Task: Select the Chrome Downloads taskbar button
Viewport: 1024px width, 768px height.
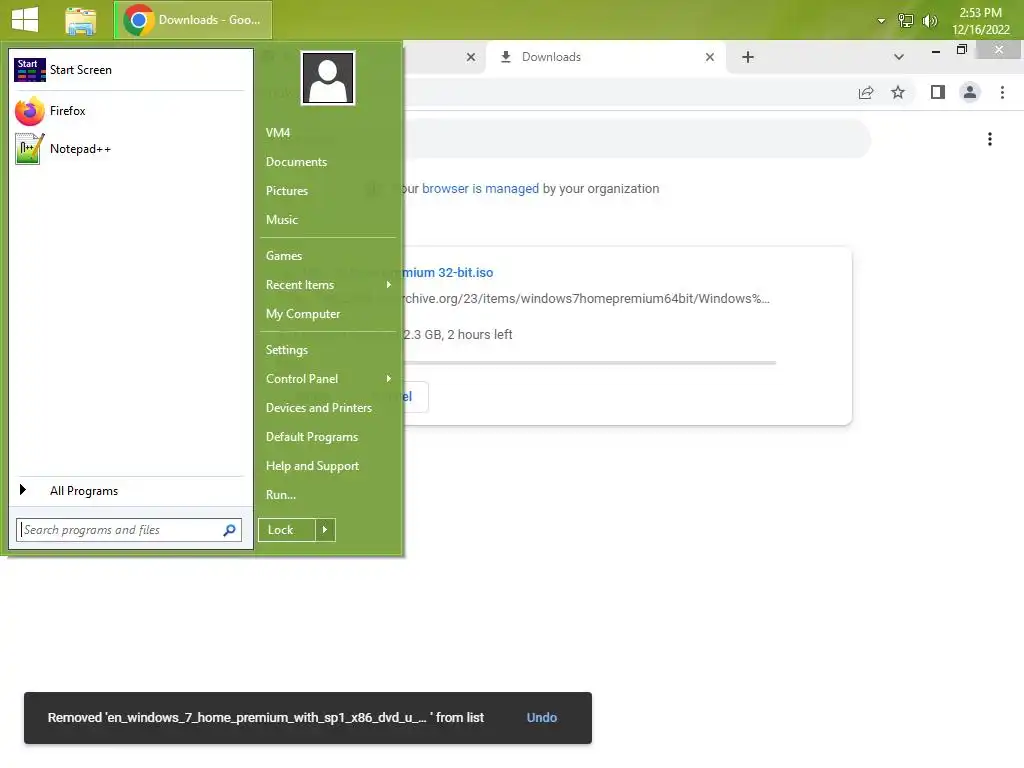Action: pyautogui.click(x=193, y=20)
